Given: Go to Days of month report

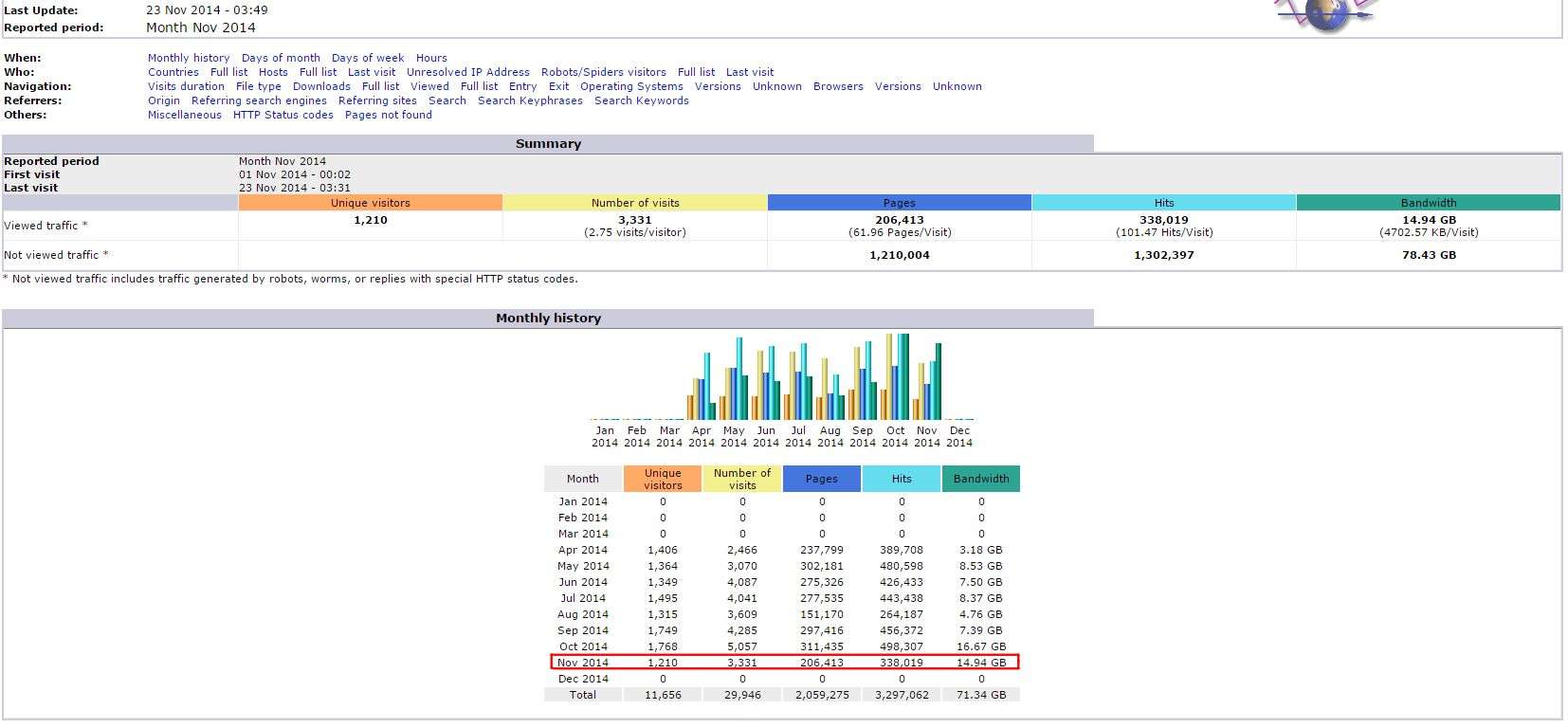Looking at the screenshot, I should pyautogui.click(x=281, y=58).
